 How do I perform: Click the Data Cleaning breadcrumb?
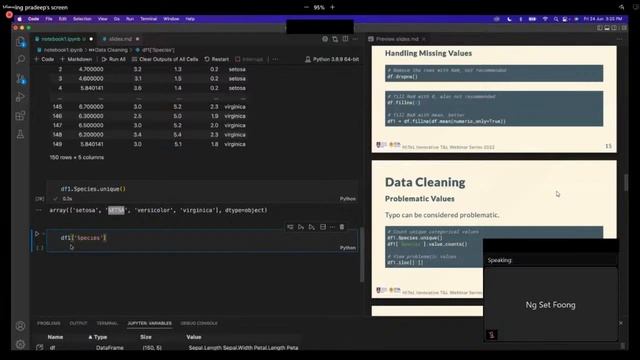[x=109, y=50]
